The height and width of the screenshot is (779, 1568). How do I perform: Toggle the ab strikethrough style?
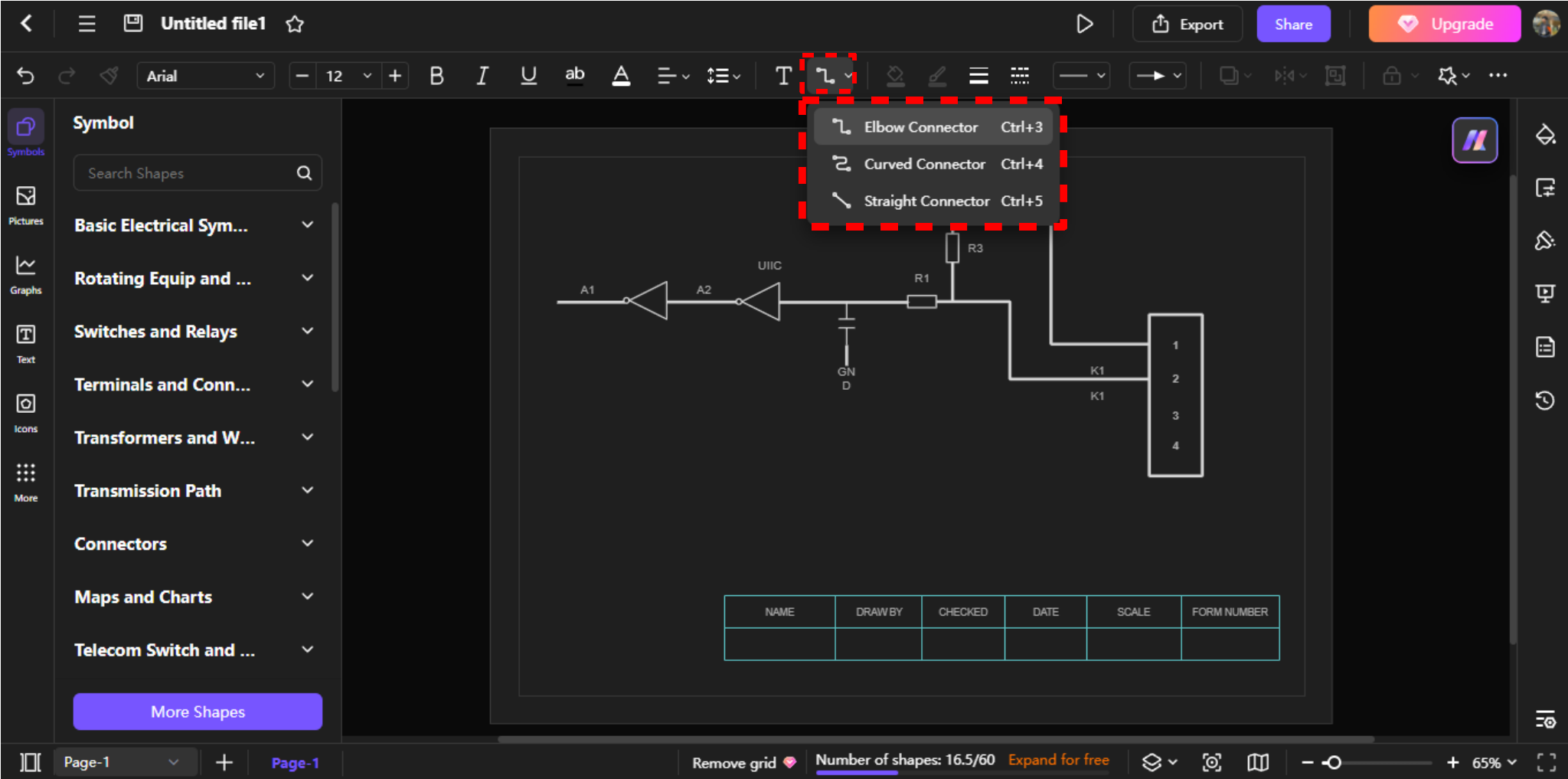click(x=575, y=74)
